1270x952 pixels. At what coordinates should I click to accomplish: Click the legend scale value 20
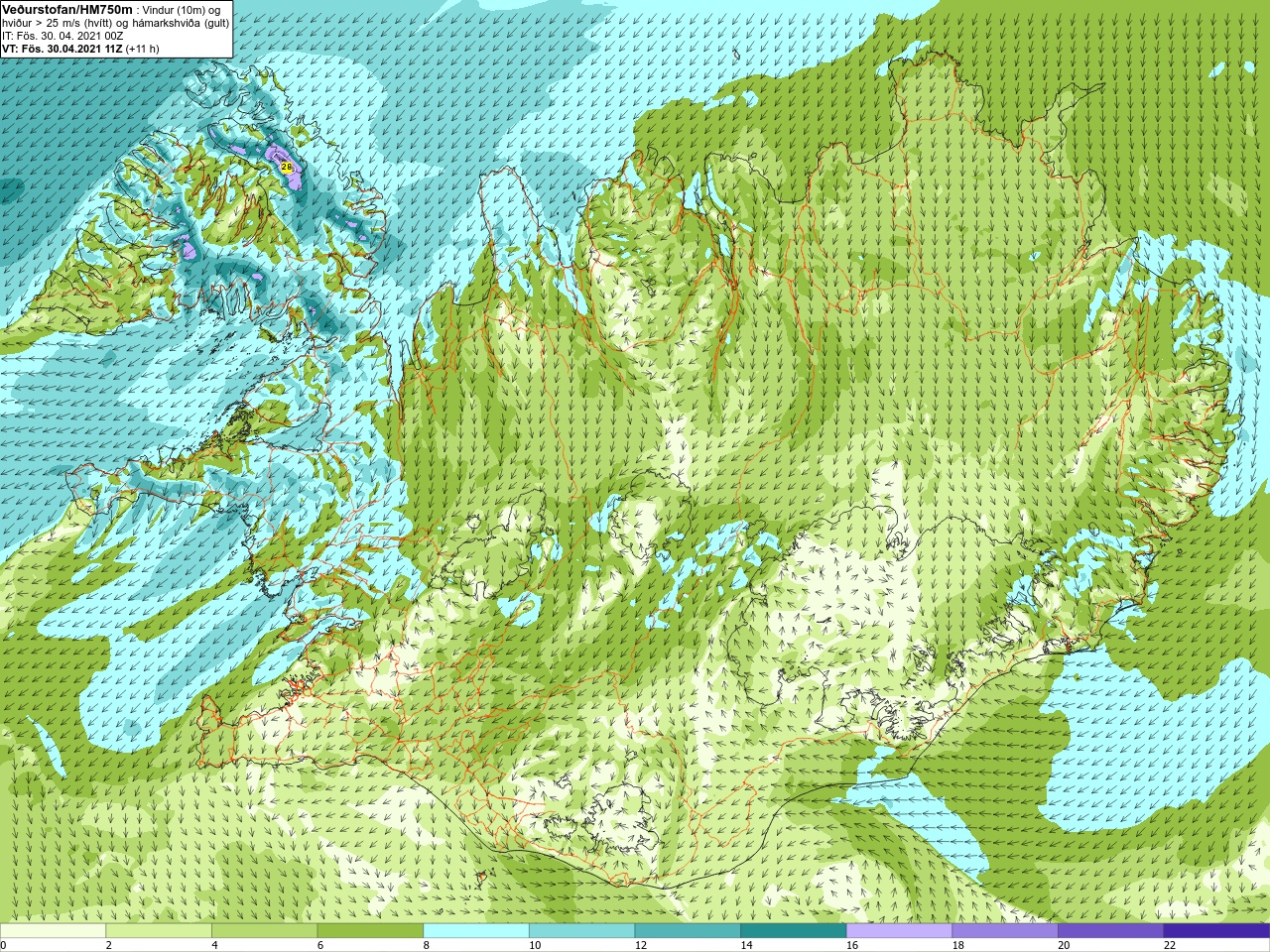click(x=1064, y=945)
